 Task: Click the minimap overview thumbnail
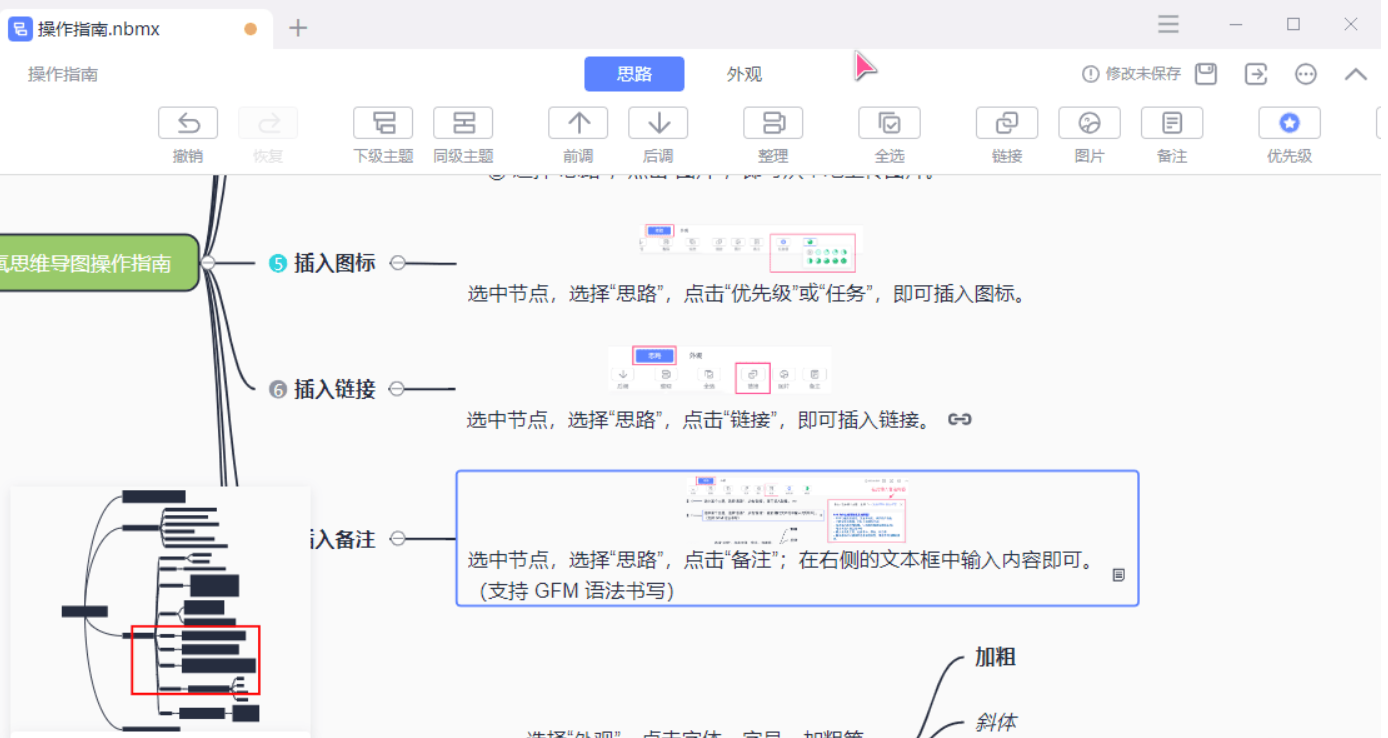pos(160,608)
